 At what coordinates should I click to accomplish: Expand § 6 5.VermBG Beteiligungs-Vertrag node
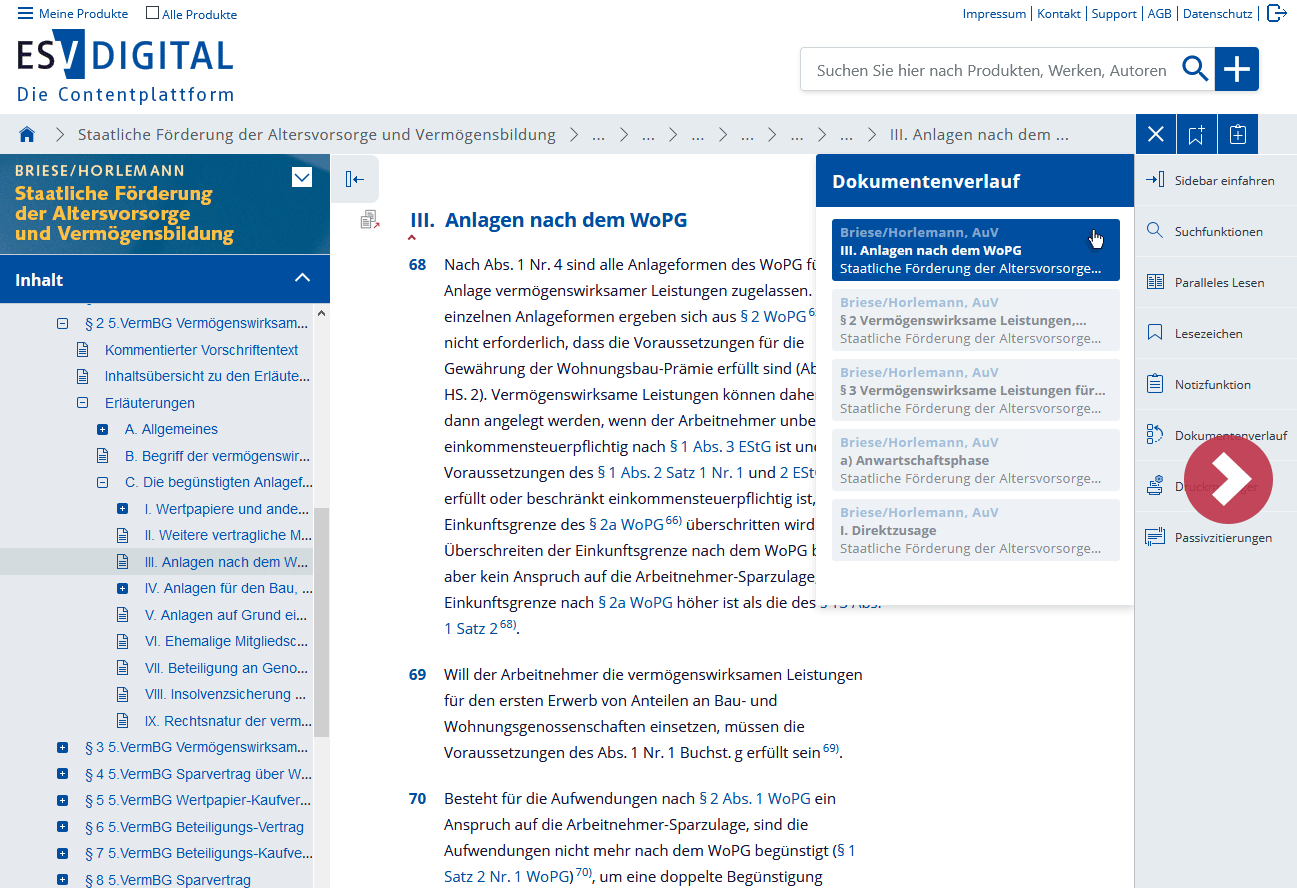pyautogui.click(x=62, y=827)
